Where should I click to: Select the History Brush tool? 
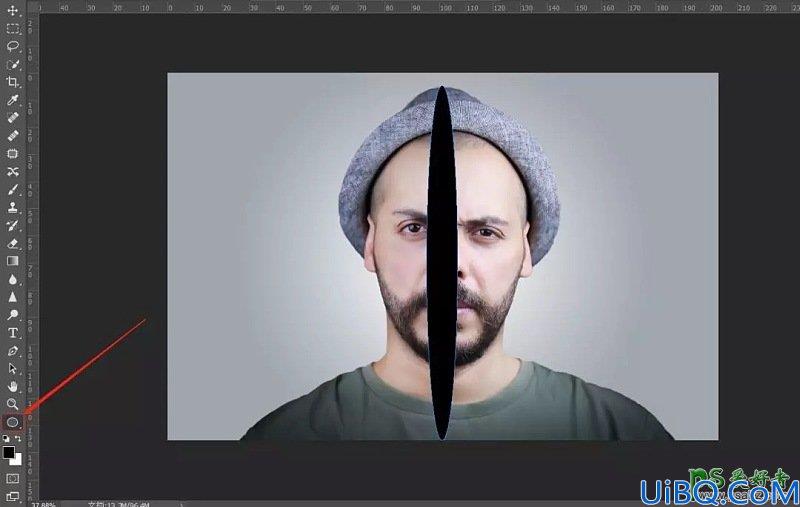[x=13, y=225]
